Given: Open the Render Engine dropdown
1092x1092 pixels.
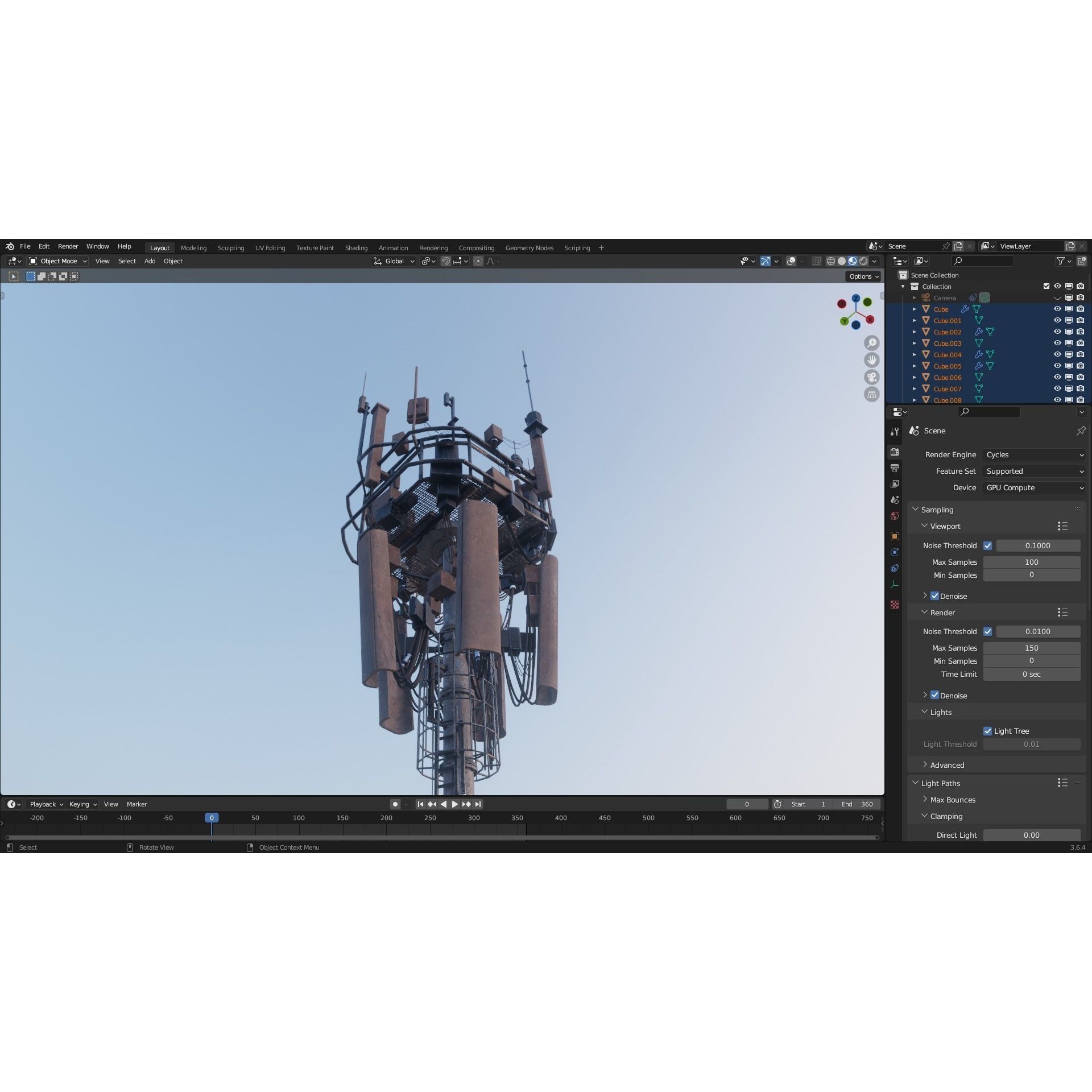Looking at the screenshot, I should tap(1033, 454).
